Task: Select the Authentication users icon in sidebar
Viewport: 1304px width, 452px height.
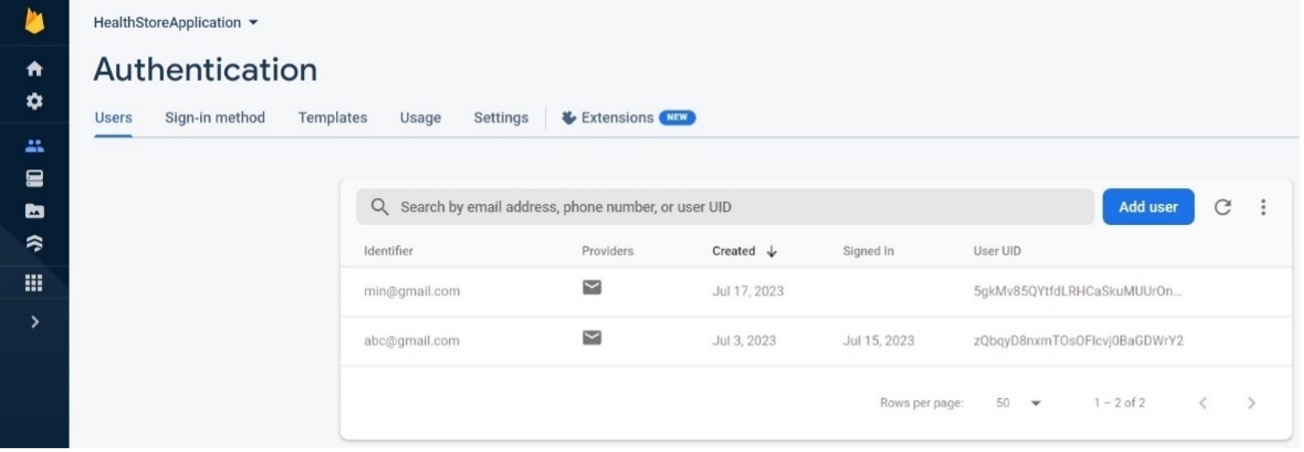Action: (x=34, y=146)
